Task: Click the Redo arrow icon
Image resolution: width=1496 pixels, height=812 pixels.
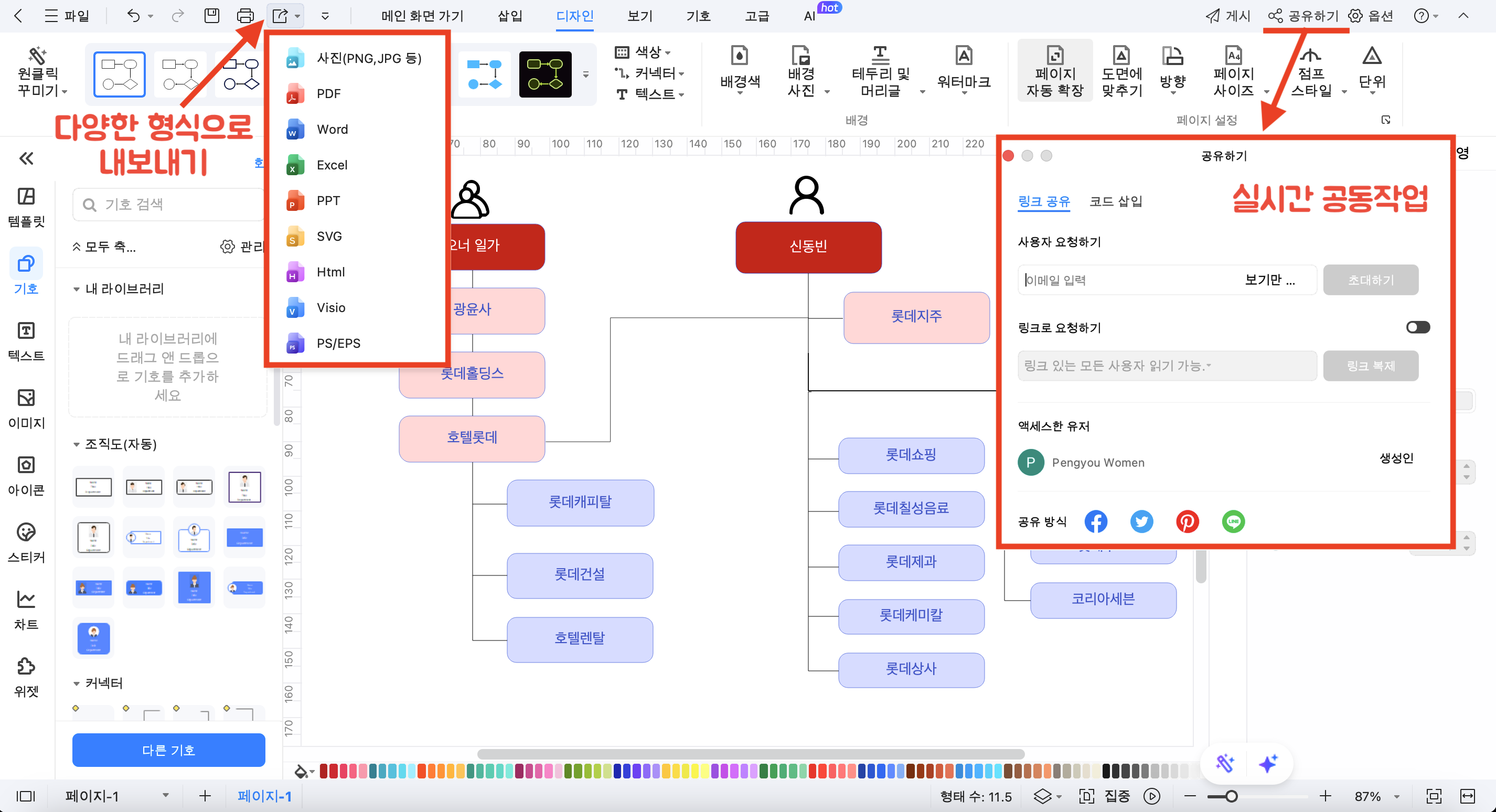Action: [178, 16]
